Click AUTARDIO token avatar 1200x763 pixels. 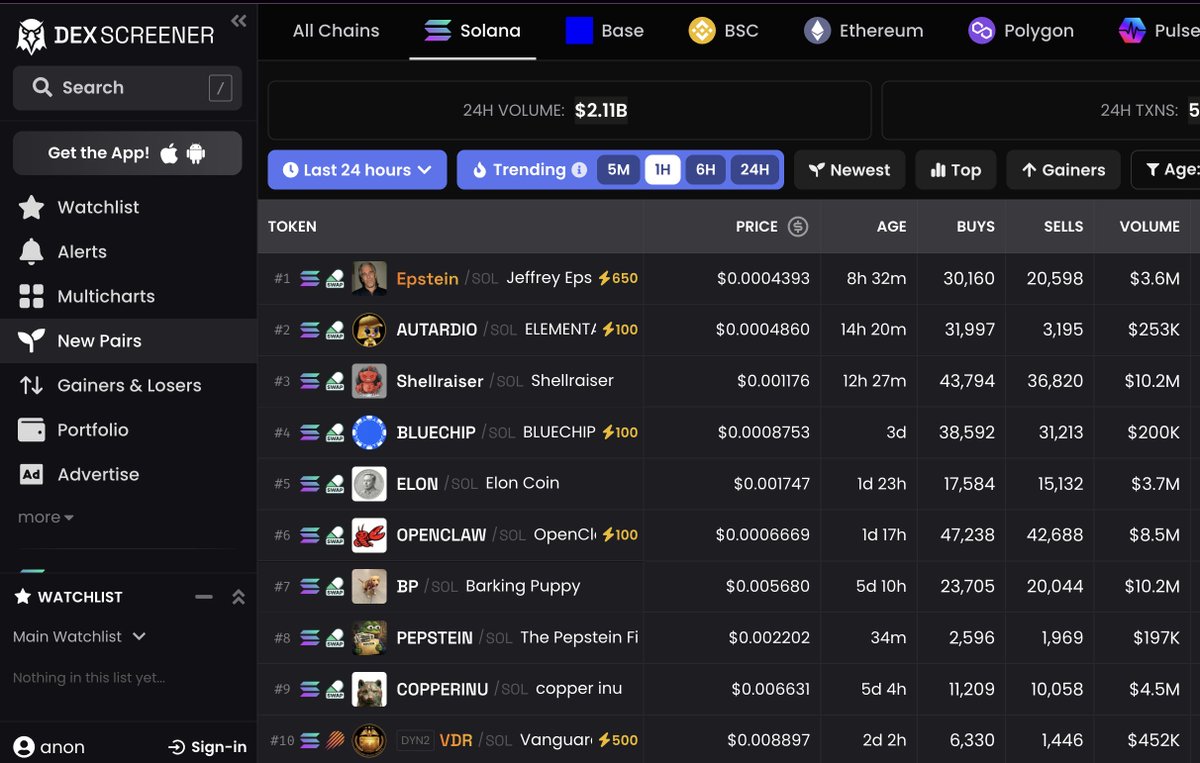point(369,329)
